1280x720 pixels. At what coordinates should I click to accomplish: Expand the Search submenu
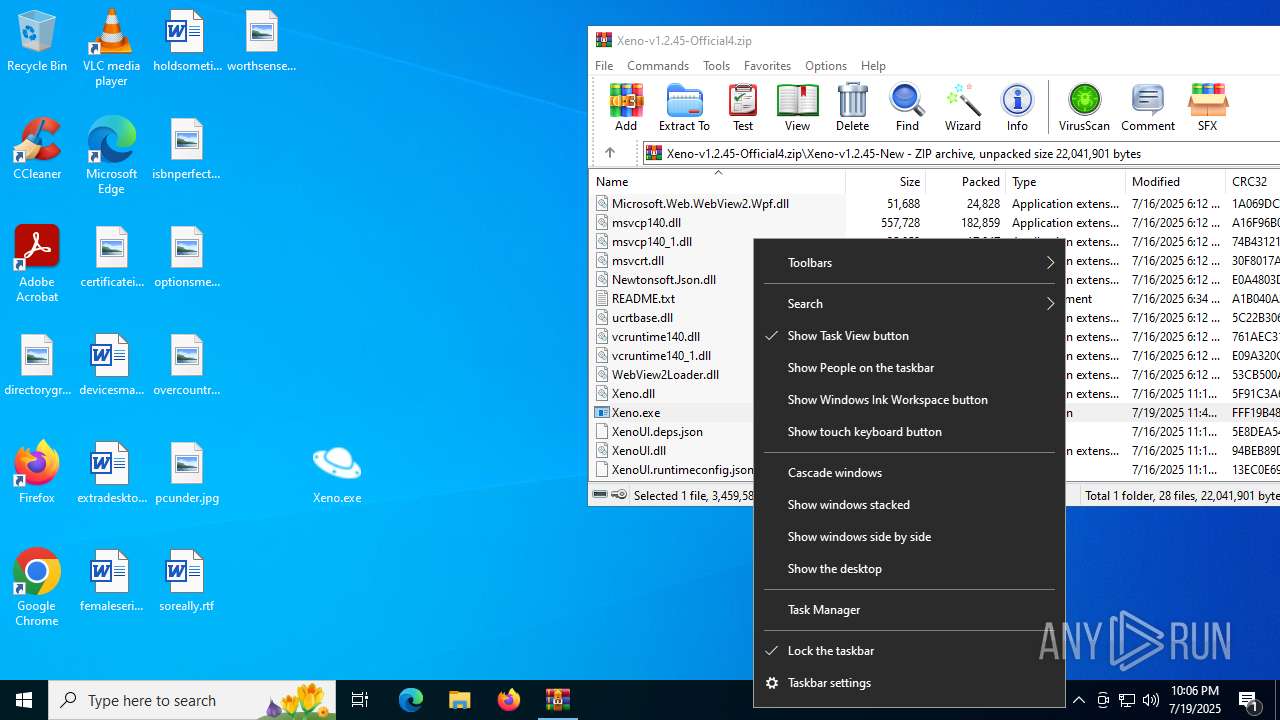[x=909, y=304]
